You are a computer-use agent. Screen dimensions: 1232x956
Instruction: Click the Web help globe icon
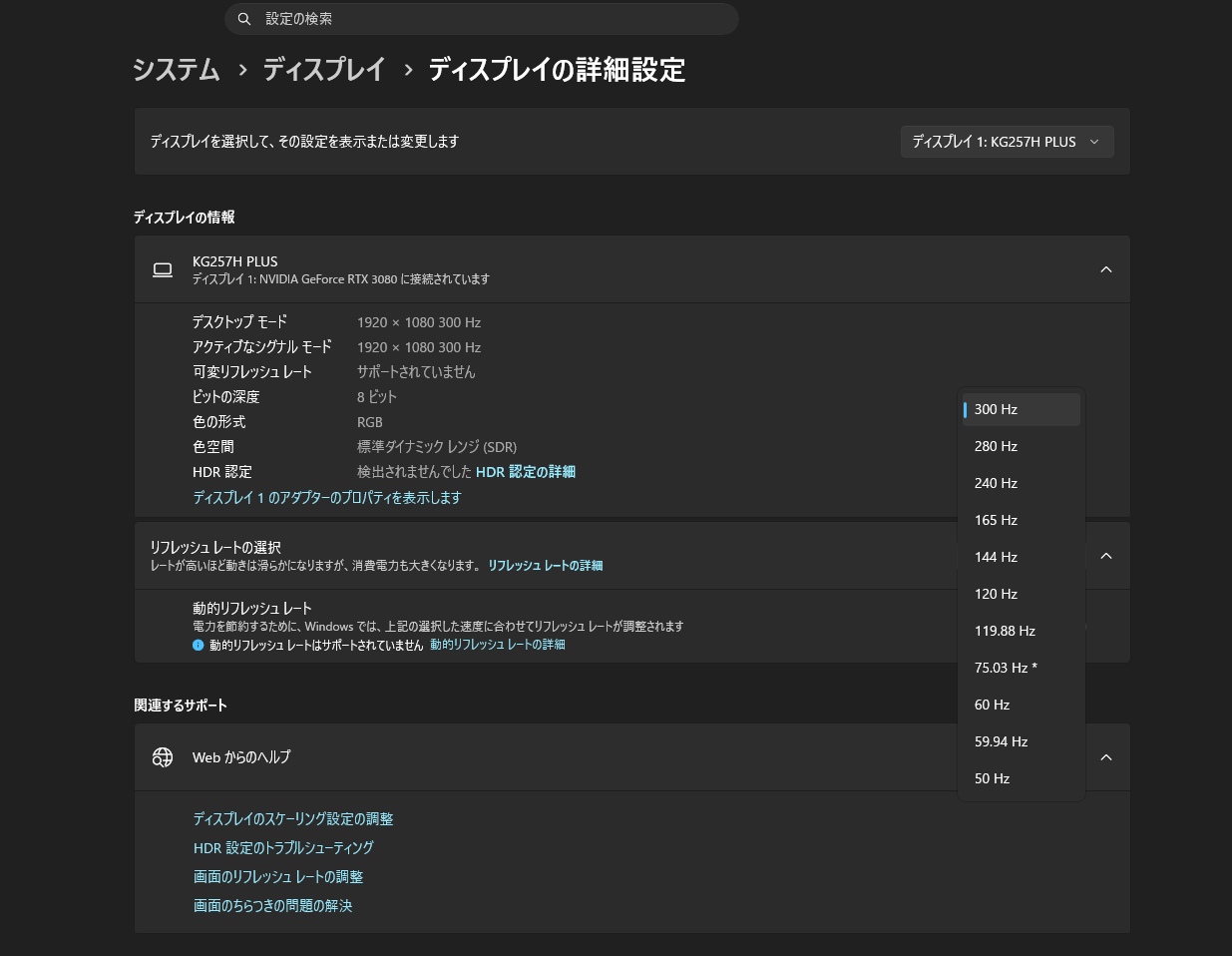163,757
